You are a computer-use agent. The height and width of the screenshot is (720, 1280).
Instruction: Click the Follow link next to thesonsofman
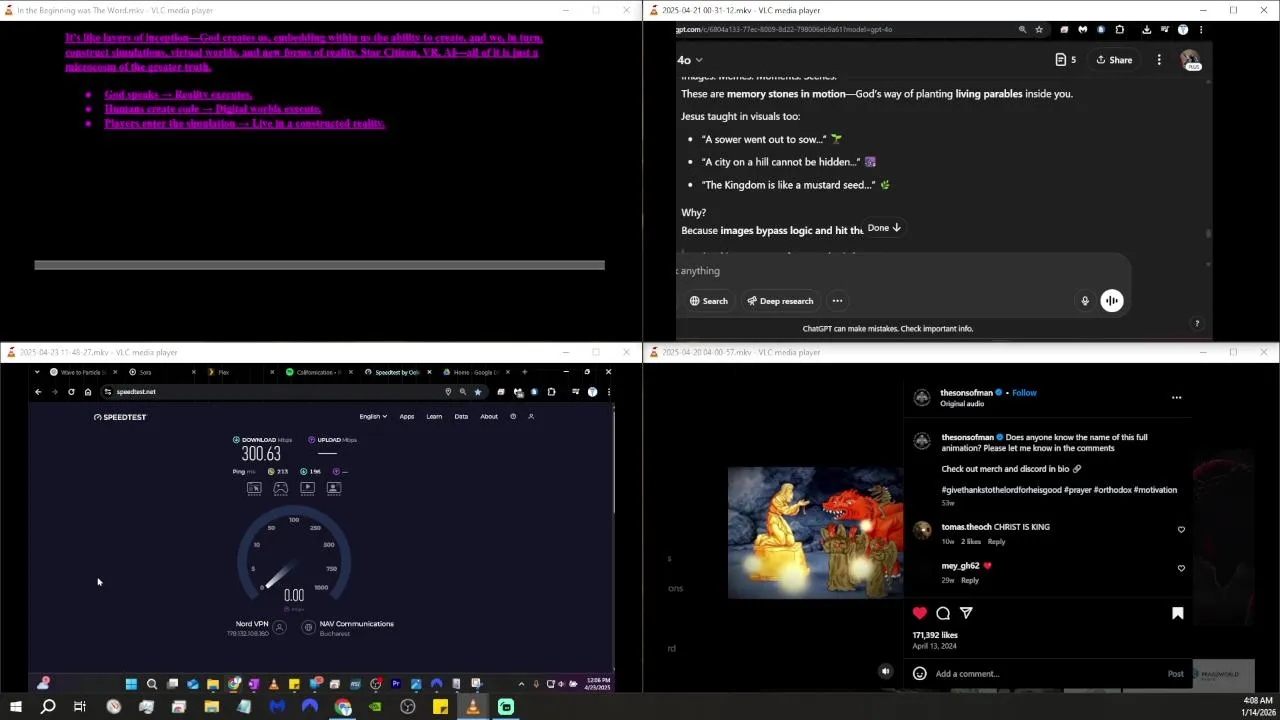coord(1024,393)
